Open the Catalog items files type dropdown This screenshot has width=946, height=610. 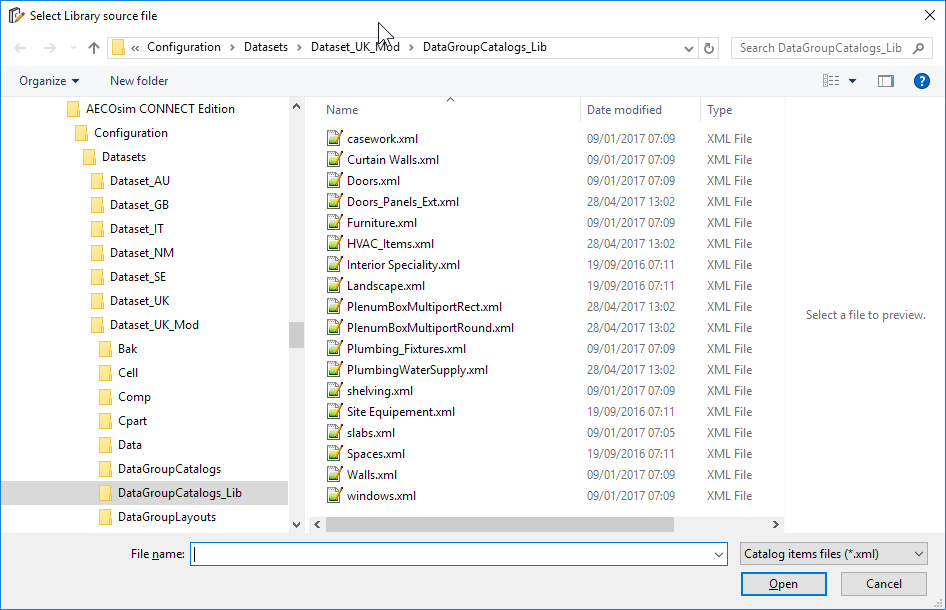coord(834,554)
